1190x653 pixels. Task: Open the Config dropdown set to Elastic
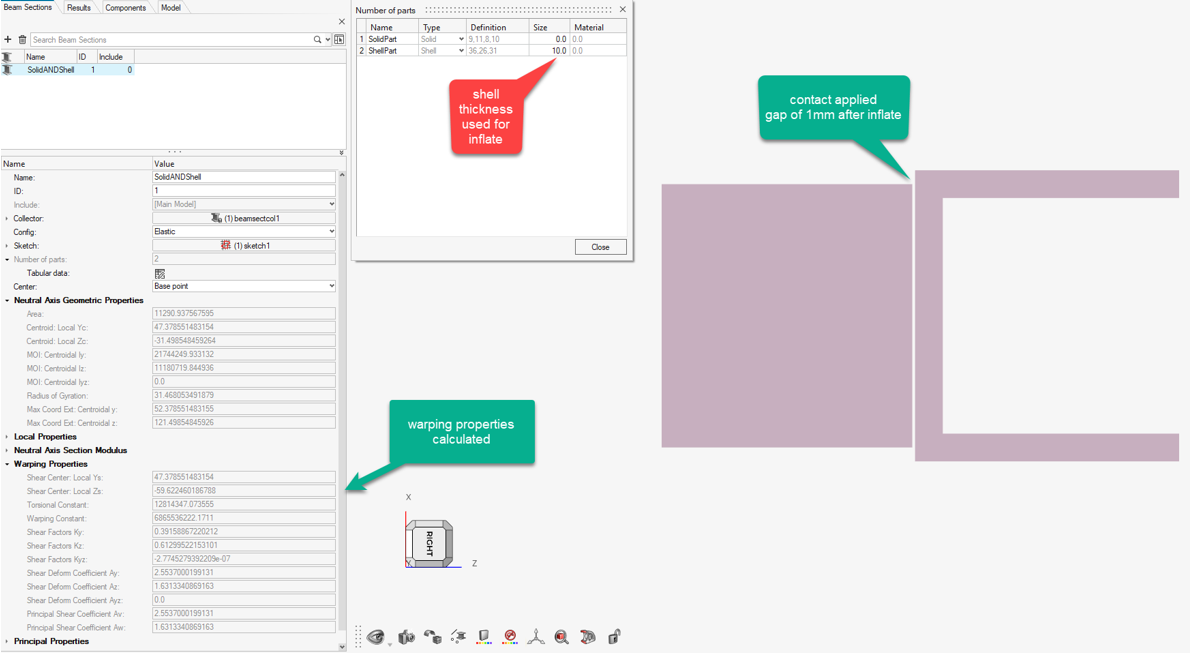pos(243,232)
